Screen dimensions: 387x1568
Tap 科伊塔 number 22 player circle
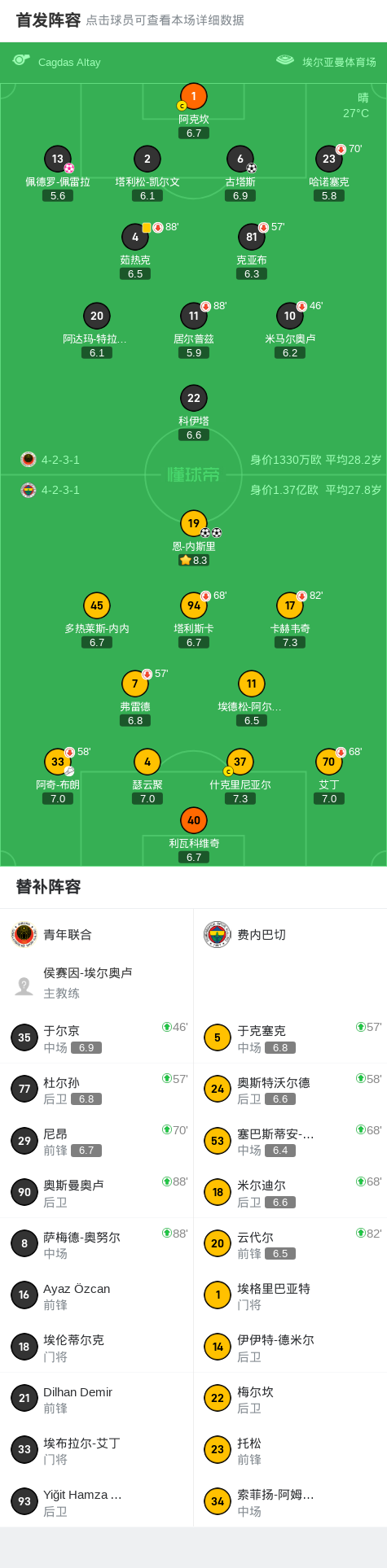[x=194, y=398]
